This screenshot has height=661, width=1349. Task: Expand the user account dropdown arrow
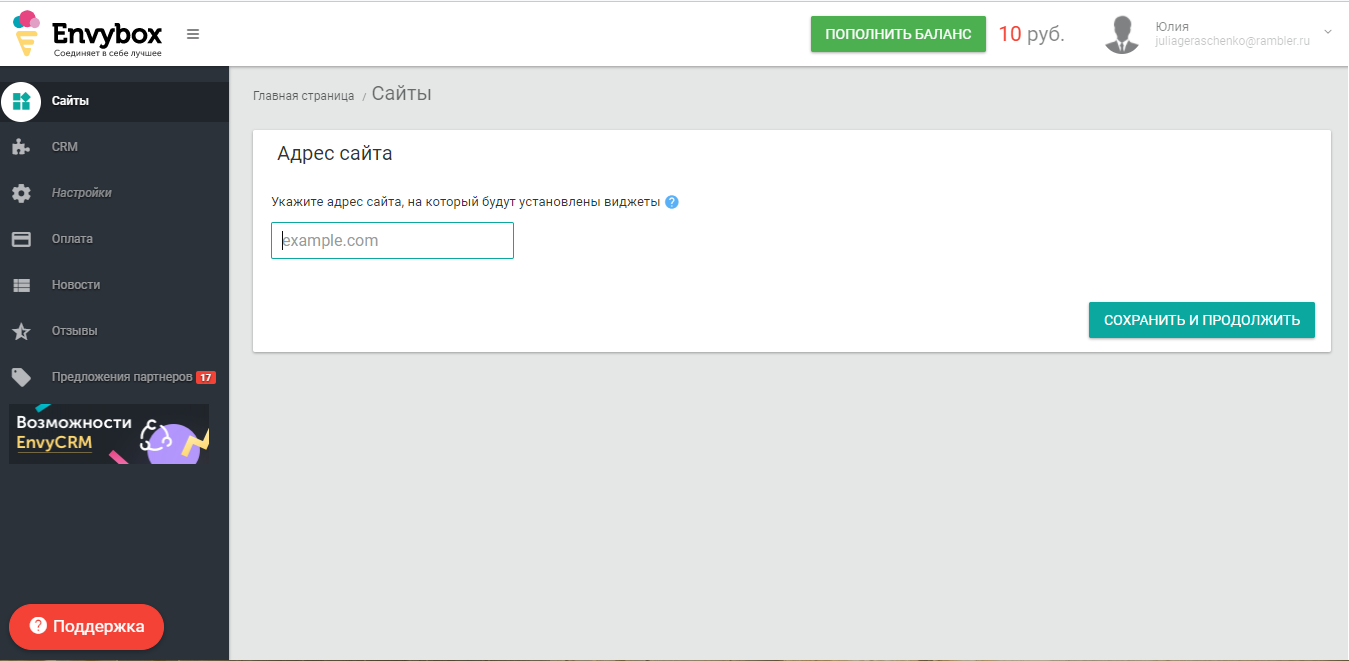(1328, 32)
